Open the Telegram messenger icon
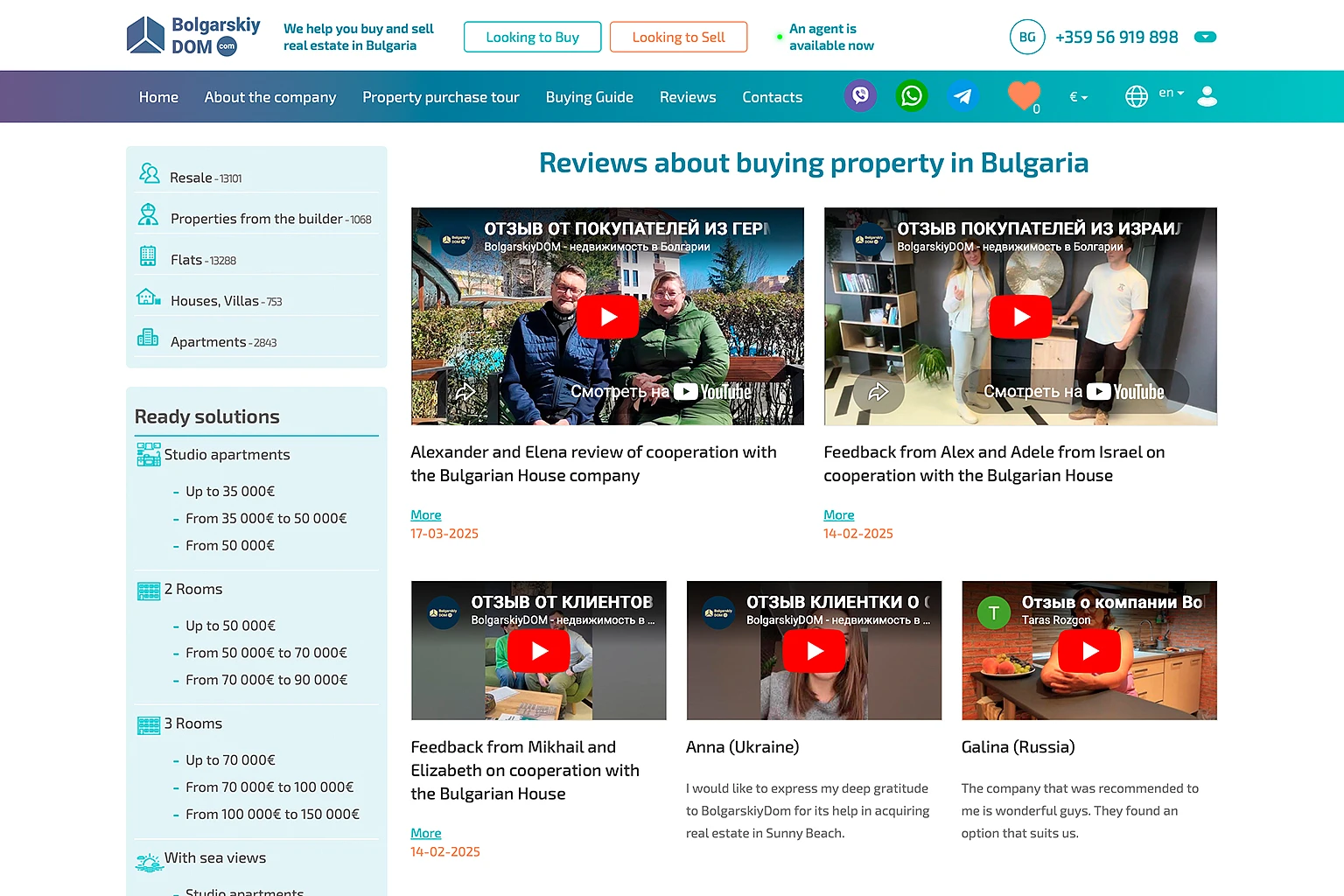 coord(962,95)
